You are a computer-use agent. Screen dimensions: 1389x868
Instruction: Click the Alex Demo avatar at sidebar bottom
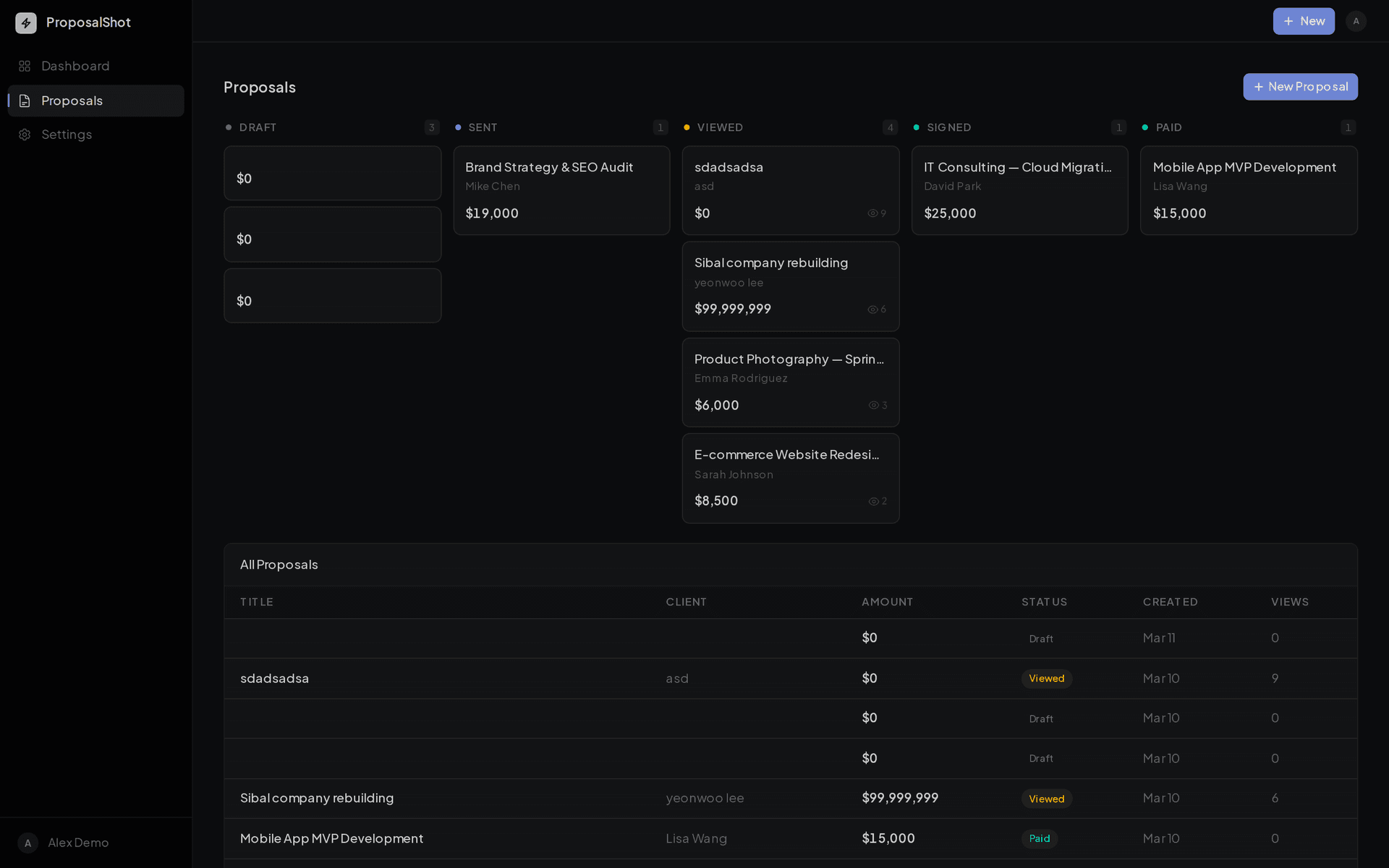click(x=27, y=843)
